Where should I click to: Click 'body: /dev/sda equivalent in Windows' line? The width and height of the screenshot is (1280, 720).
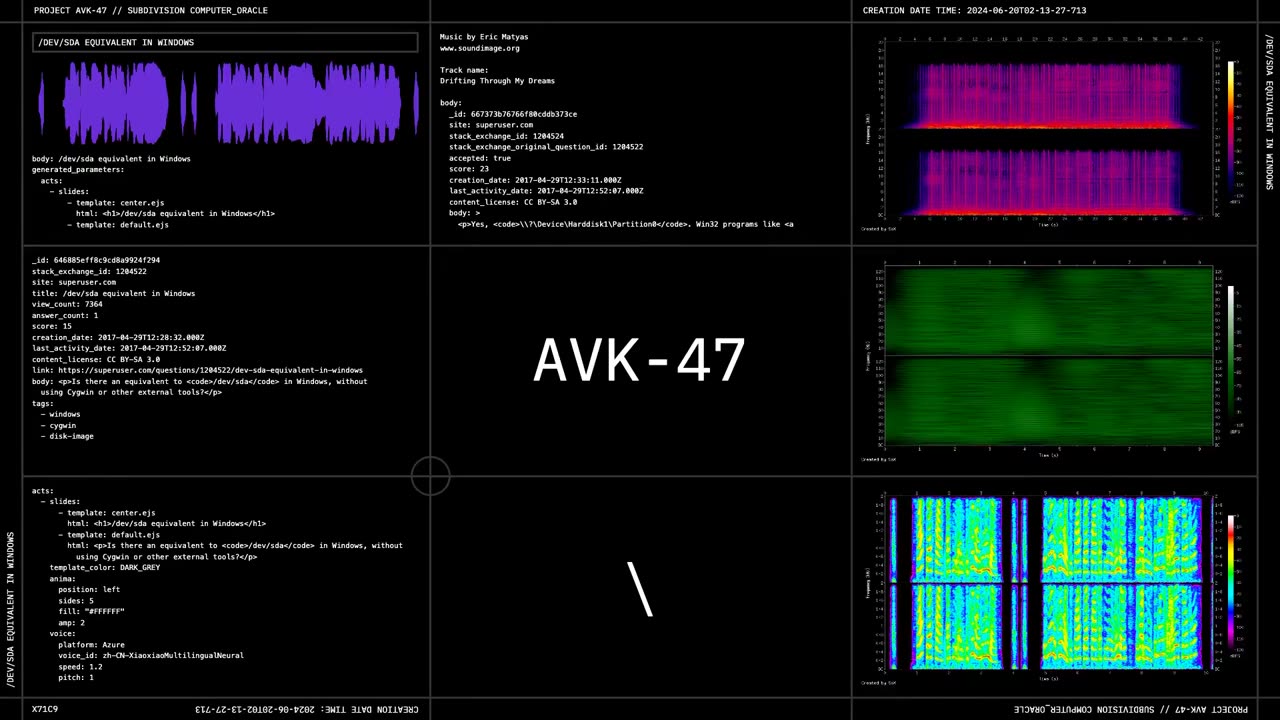111,158
